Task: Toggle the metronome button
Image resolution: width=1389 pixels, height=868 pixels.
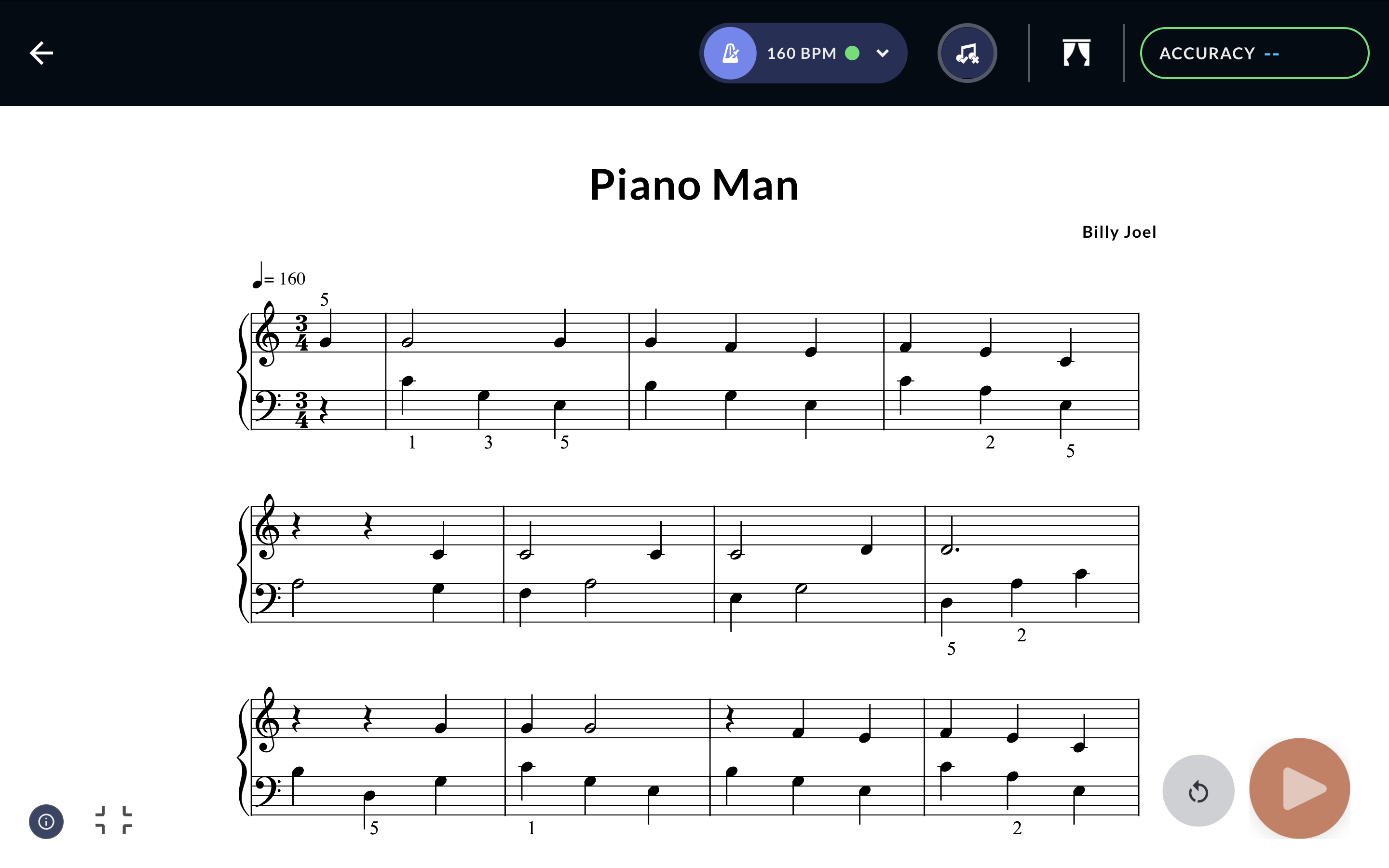Action: tap(730, 54)
